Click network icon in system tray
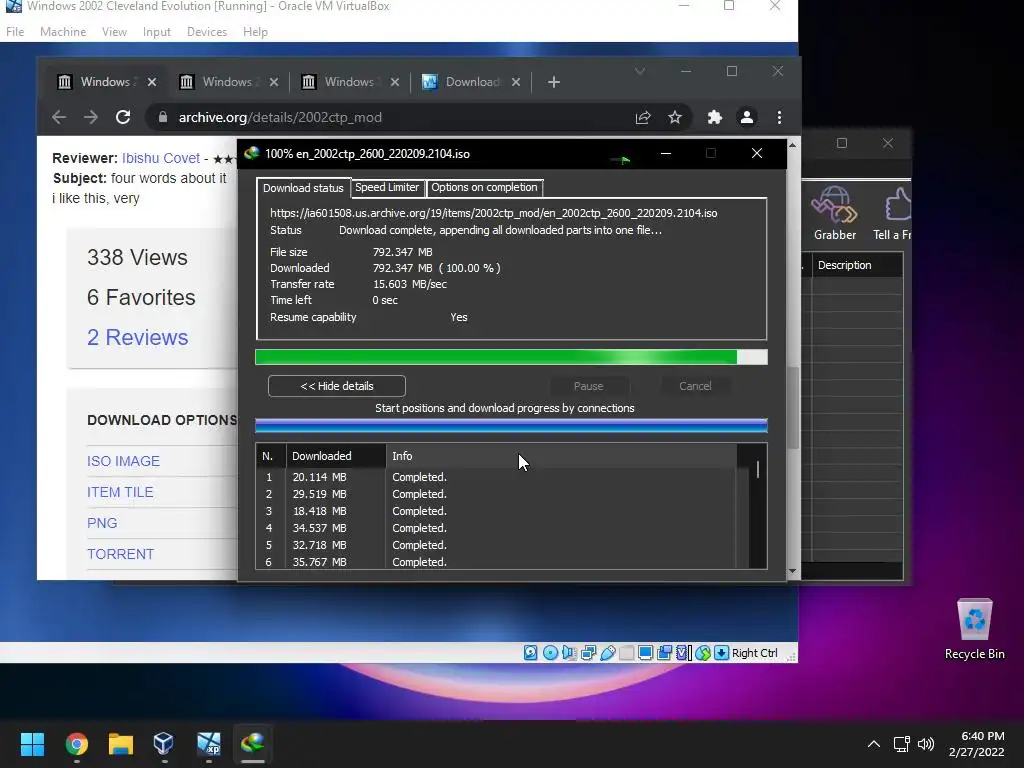The height and width of the screenshot is (768, 1024). pos(901,744)
